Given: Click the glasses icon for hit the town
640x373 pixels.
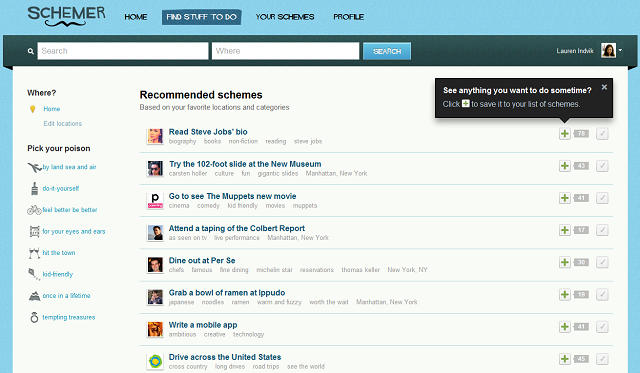Looking at the screenshot, I should click(x=34, y=253).
